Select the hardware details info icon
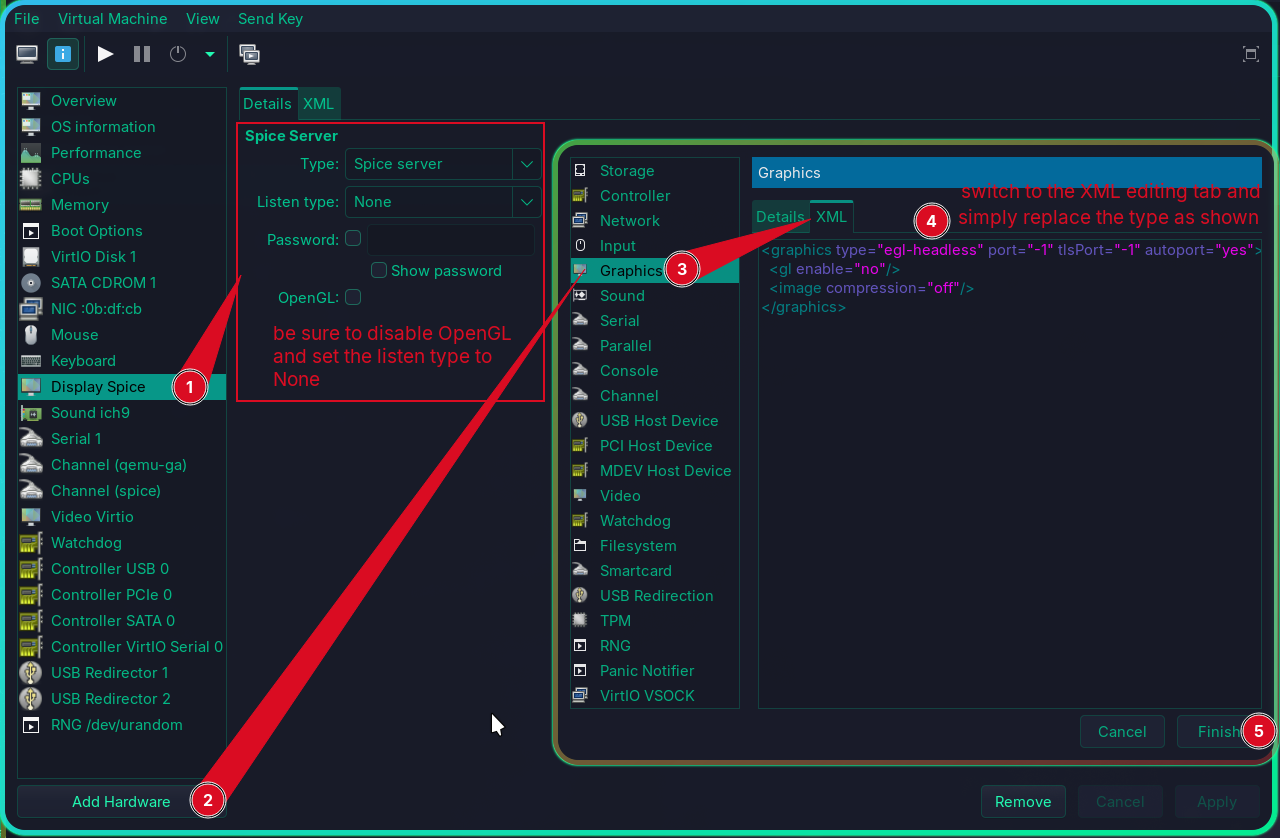This screenshot has width=1280, height=838. pyautogui.click(x=62, y=54)
